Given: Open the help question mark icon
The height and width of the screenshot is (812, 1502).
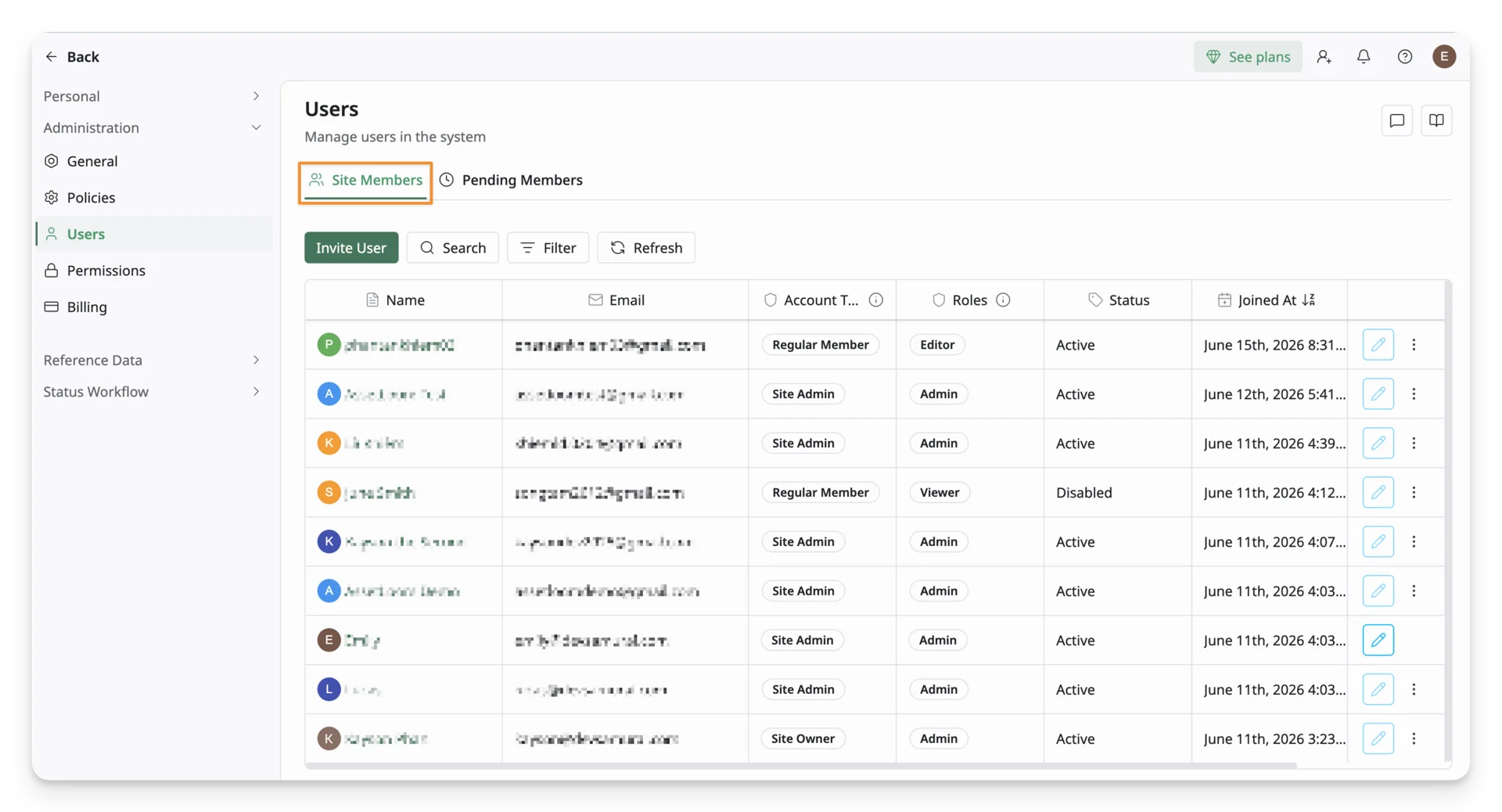Looking at the screenshot, I should [1405, 56].
